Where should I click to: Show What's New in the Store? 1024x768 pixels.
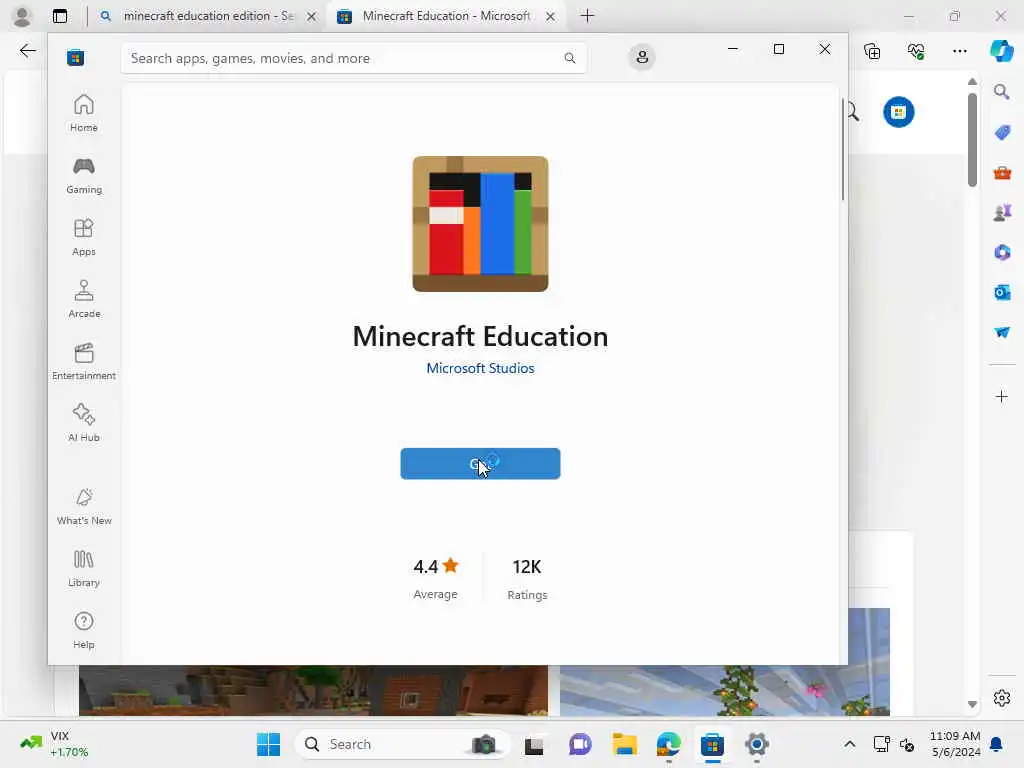tap(84, 506)
